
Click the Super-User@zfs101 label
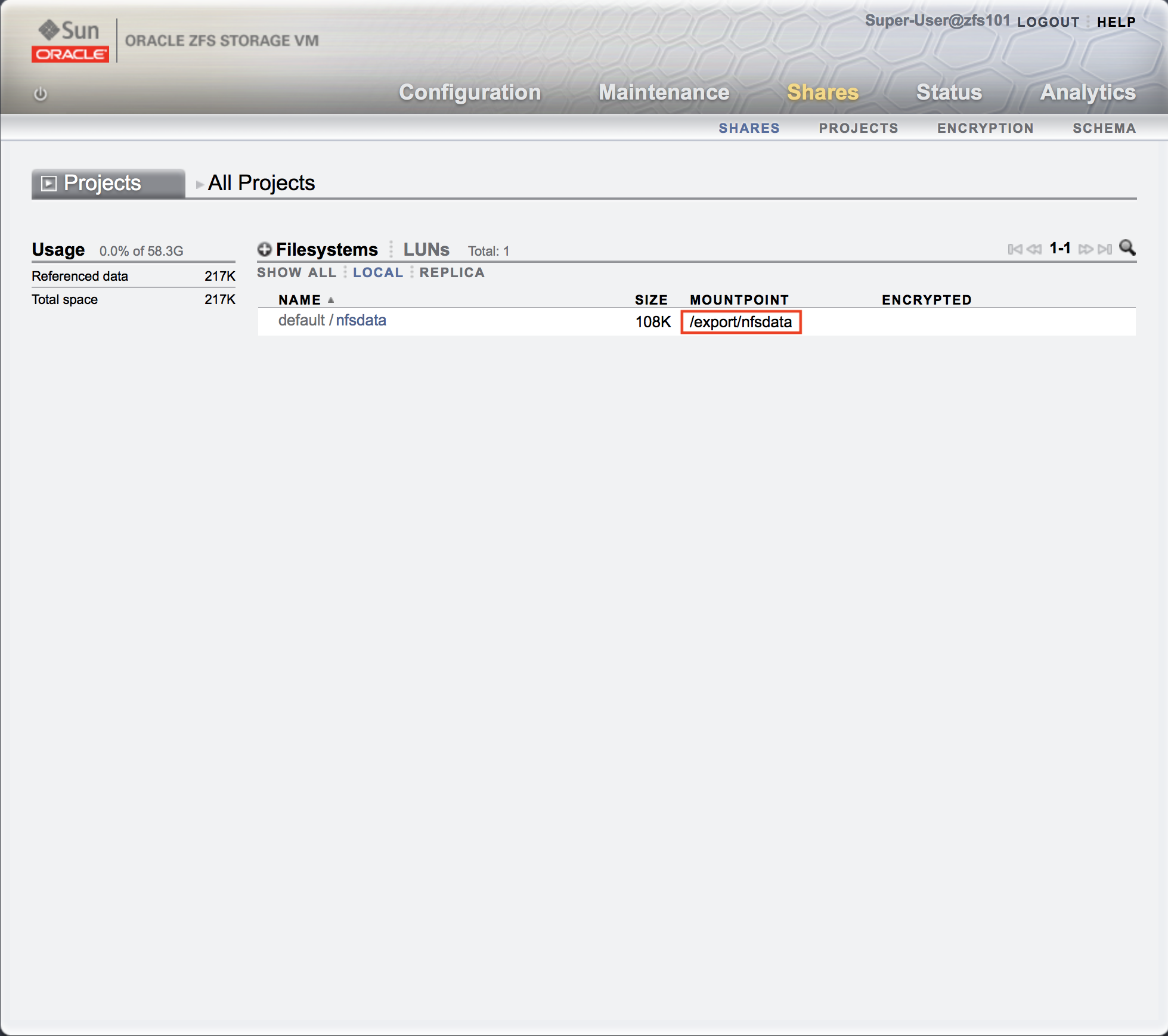tap(938, 21)
